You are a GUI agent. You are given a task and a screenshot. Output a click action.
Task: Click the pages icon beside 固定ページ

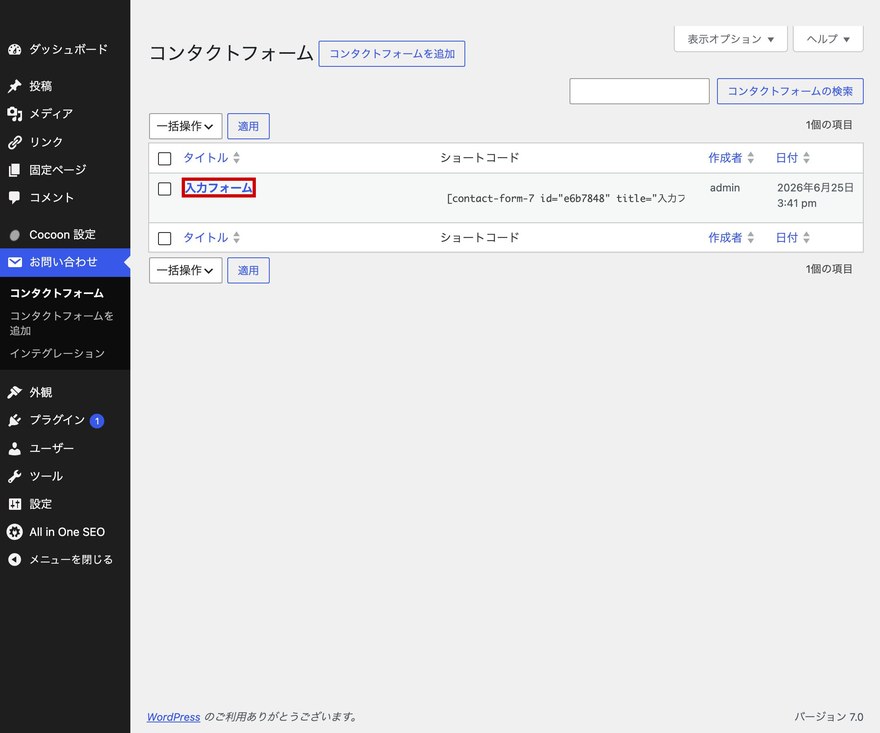(x=15, y=169)
